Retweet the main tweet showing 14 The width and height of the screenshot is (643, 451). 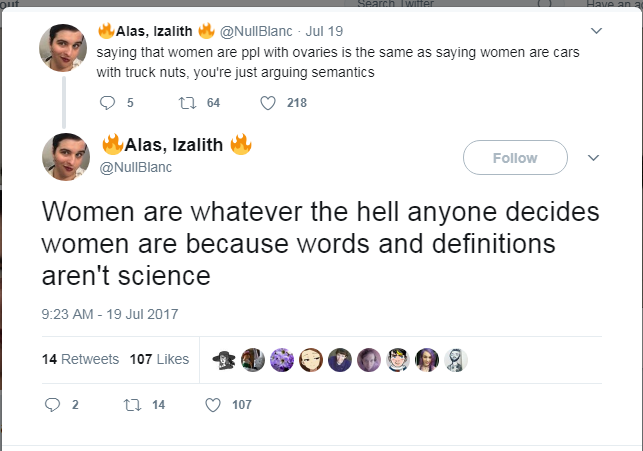tap(132, 405)
